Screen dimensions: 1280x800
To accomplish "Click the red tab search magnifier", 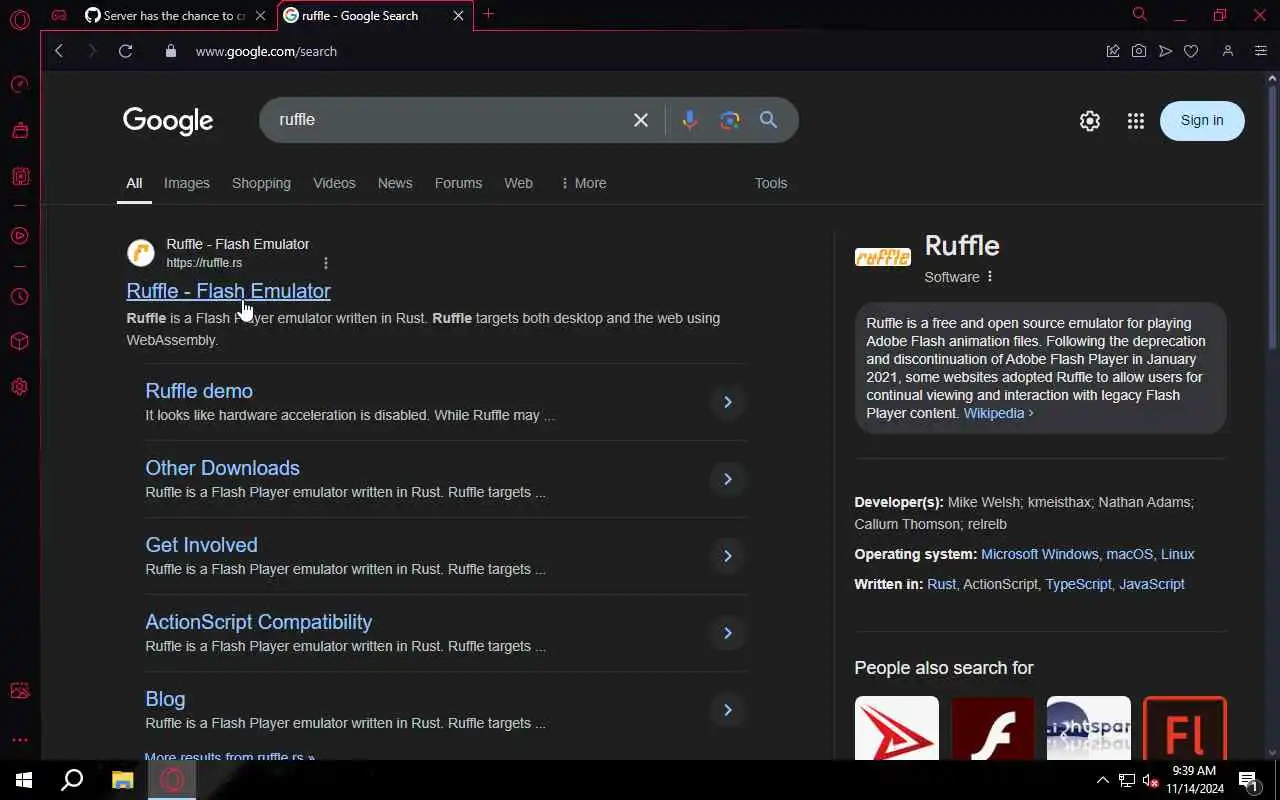I will coord(1139,14).
